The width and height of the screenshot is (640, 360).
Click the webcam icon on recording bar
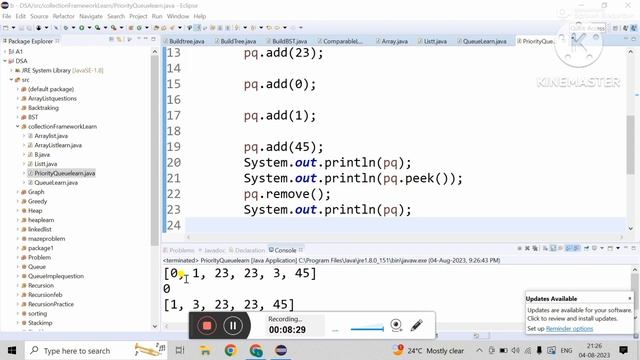pyautogui.click(x=396, y=325)
